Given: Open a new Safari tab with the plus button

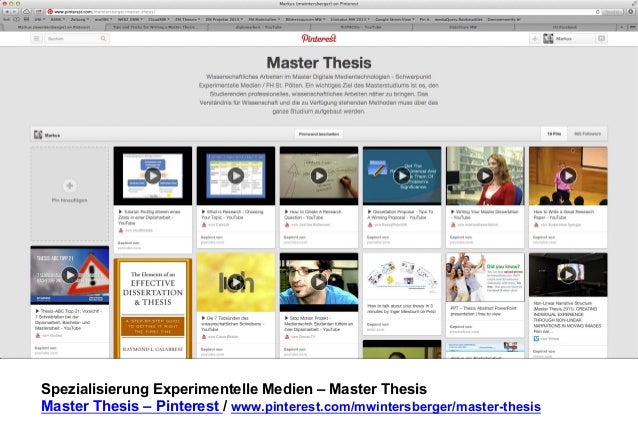Looking at the screenshot, I should [621, 27].
